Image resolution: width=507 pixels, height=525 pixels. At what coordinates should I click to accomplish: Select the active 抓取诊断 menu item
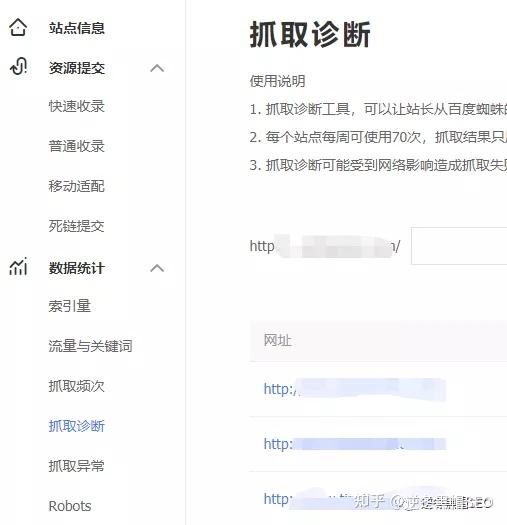pyautogui.click(x=77, y=426)
